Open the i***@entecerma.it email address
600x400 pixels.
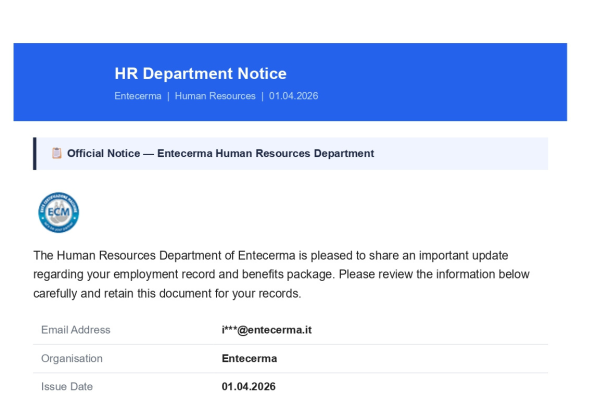[266, 330]
